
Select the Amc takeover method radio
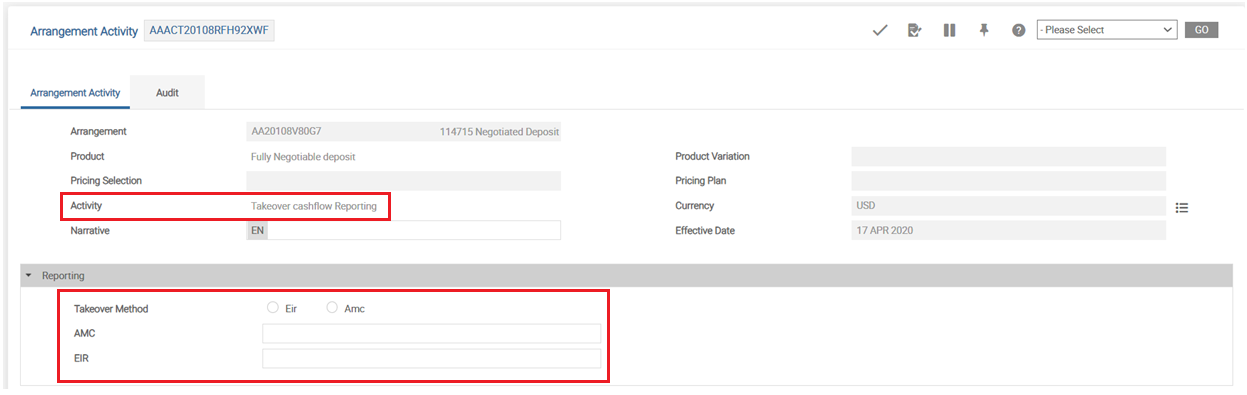(332, 308)
